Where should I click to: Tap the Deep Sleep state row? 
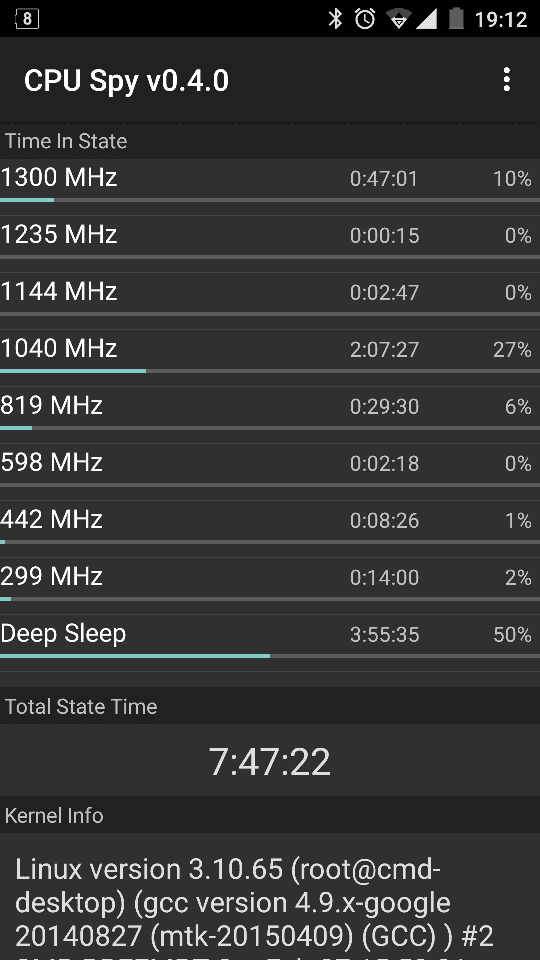[270, 637]
